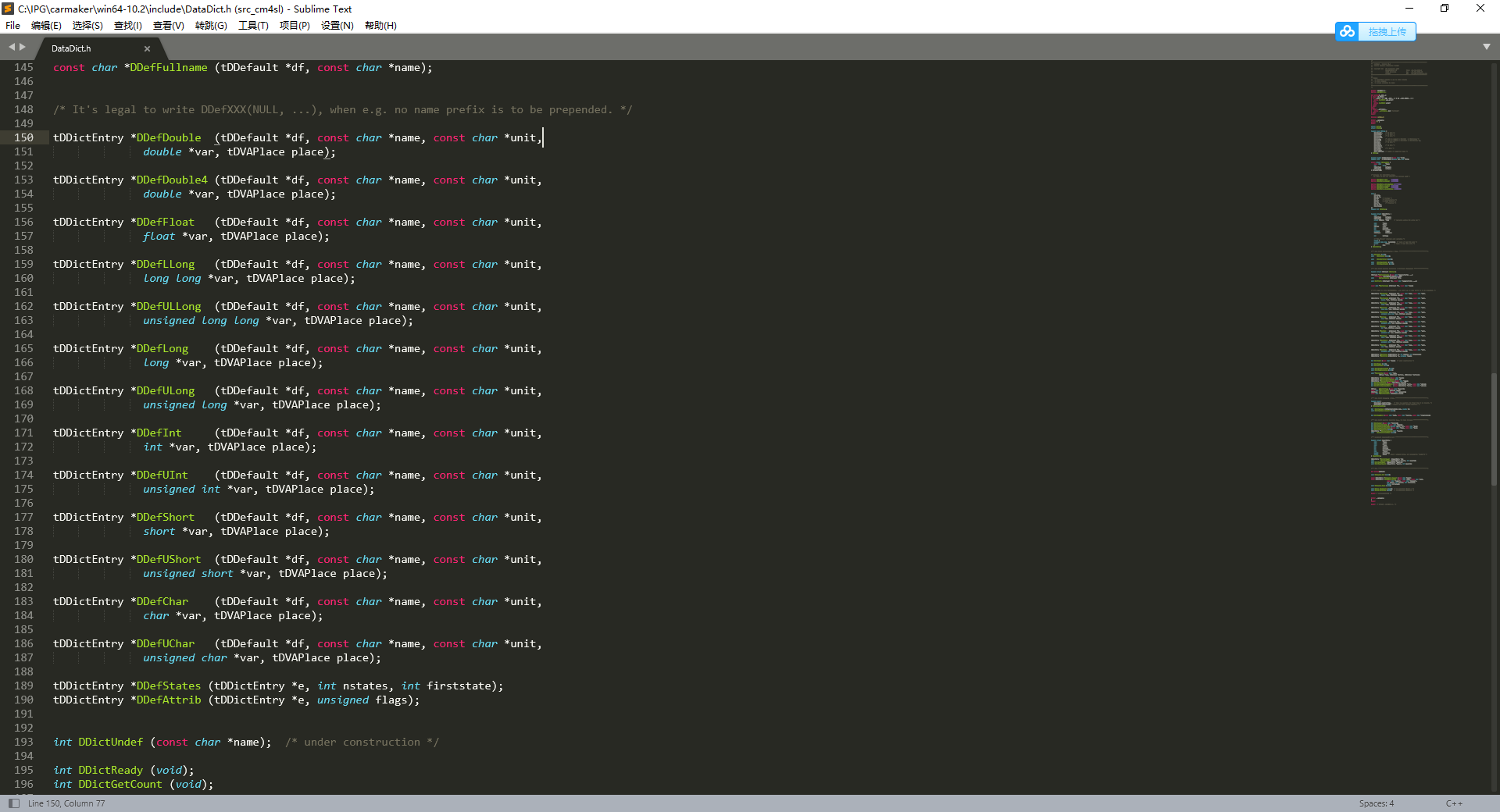Click line number 196 in the gutter
The image size is (1500, 812).
23,785
